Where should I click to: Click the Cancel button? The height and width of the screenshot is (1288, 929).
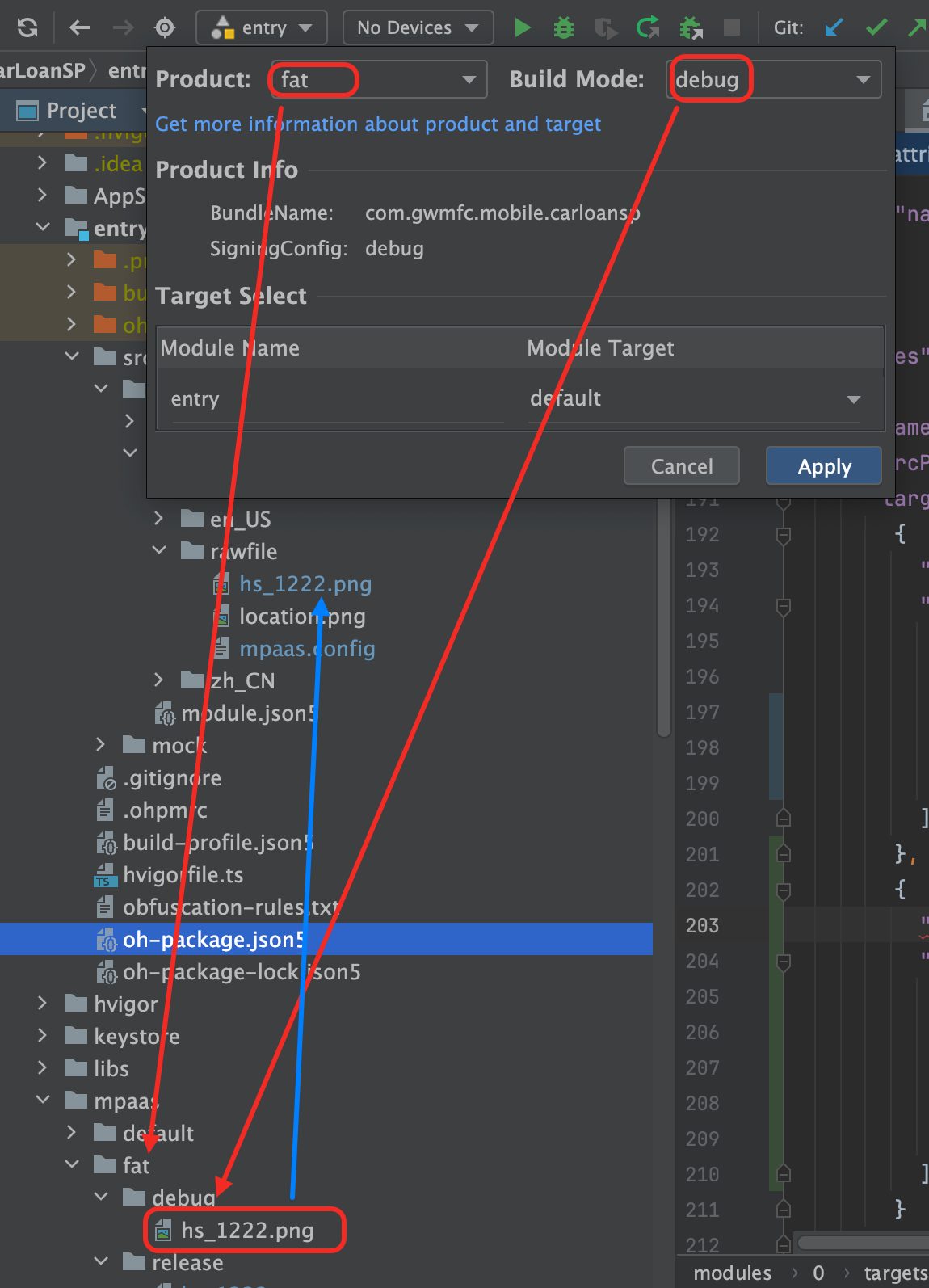pyautogui.click(x=681, y=466)
